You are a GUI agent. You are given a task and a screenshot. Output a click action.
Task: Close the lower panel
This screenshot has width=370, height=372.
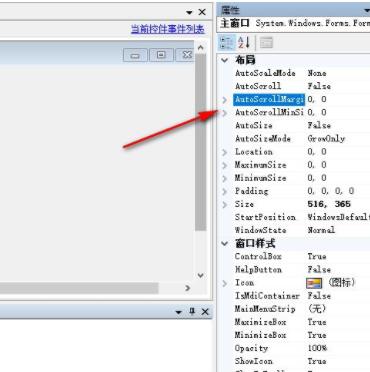205,312
